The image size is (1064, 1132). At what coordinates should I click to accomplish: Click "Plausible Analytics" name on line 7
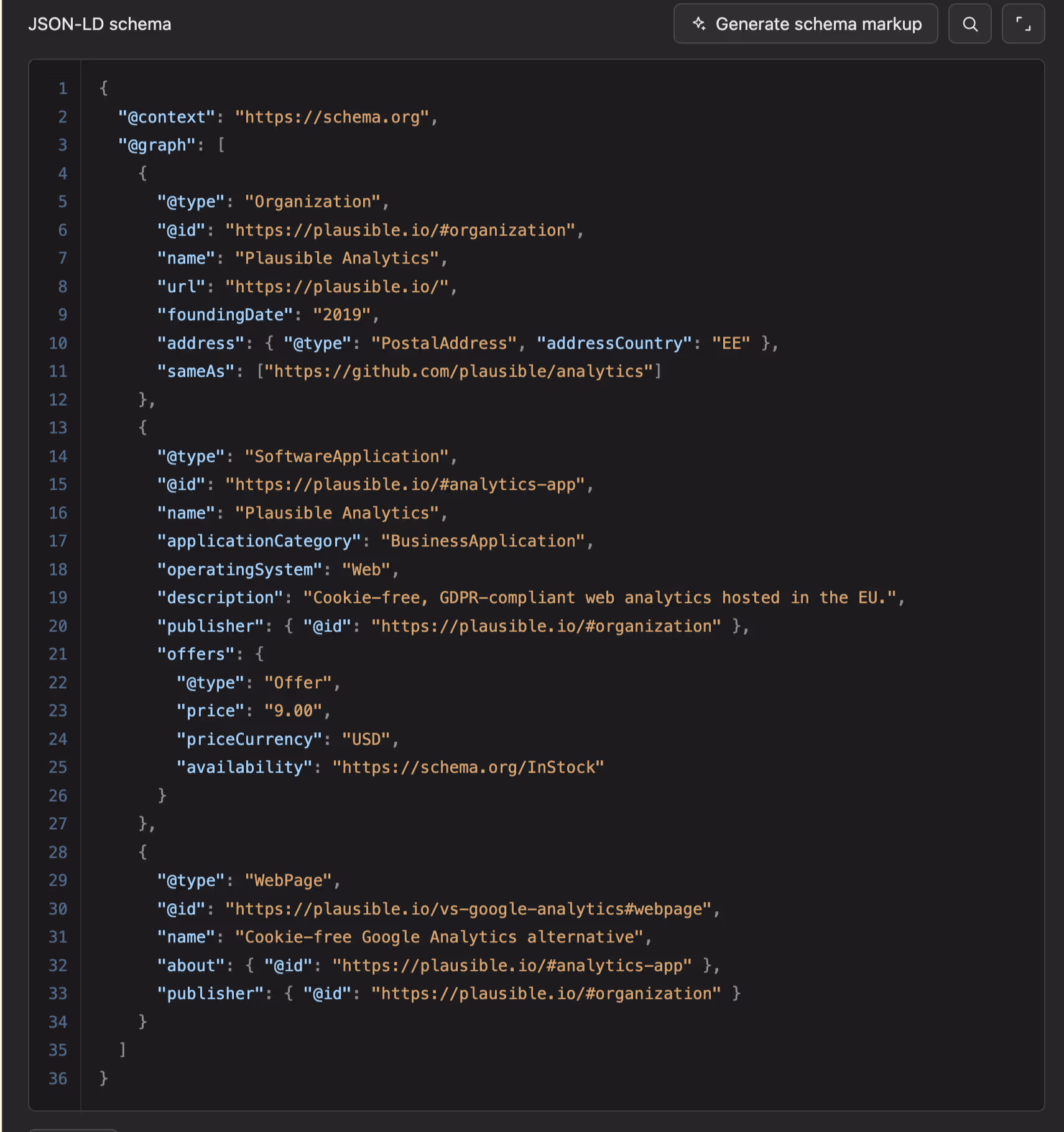(x=337, y=258)
